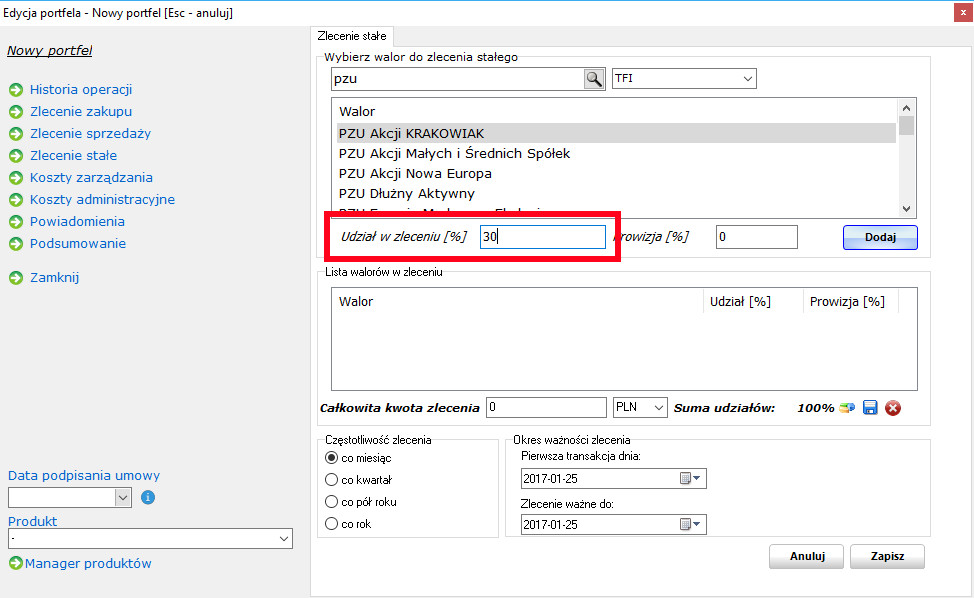Click the green arrow icon beside Zamknij
The height and width of the screenshot is (598, 974).
pos(16,278)
